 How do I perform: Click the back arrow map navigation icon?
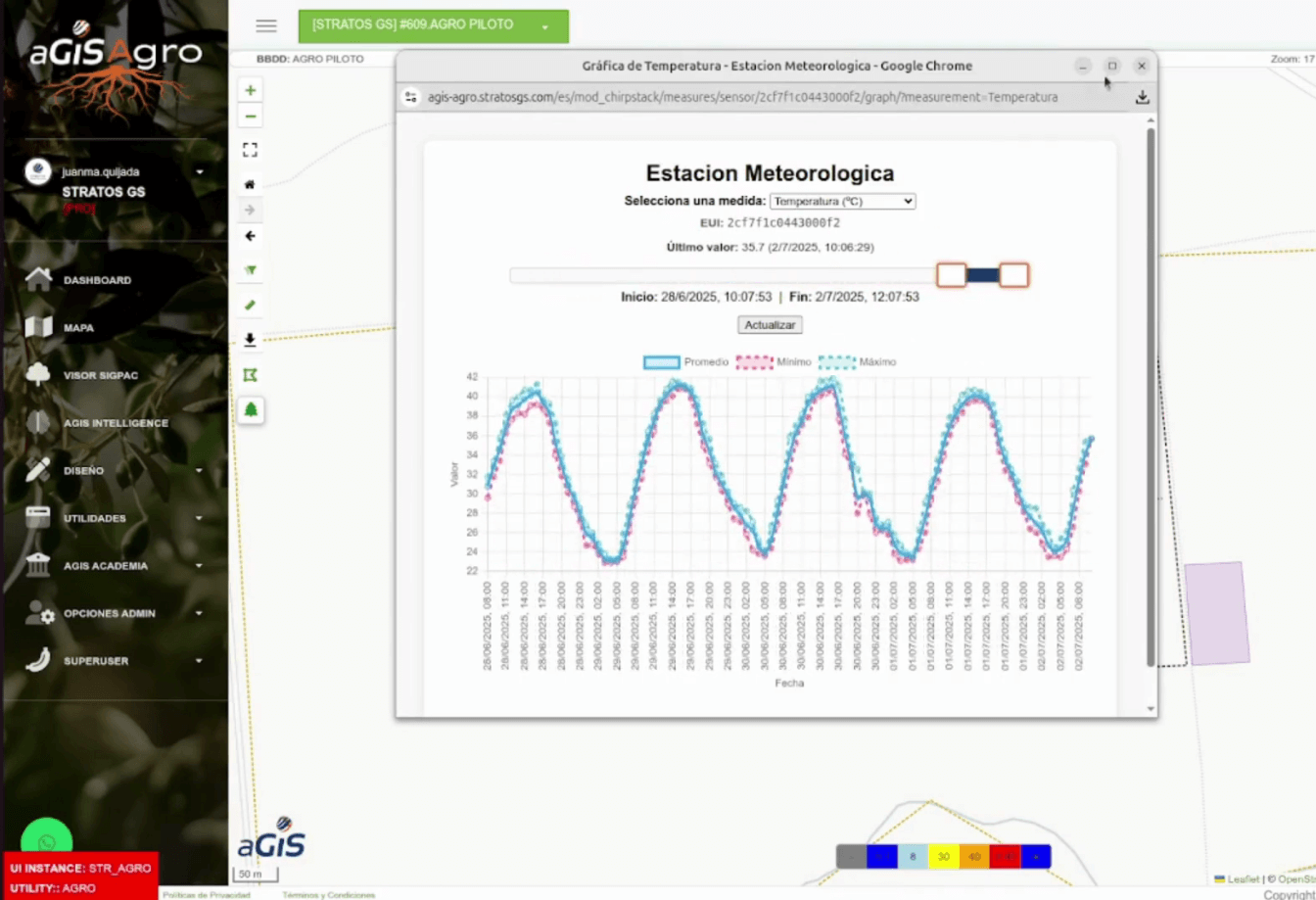[251, 236]
